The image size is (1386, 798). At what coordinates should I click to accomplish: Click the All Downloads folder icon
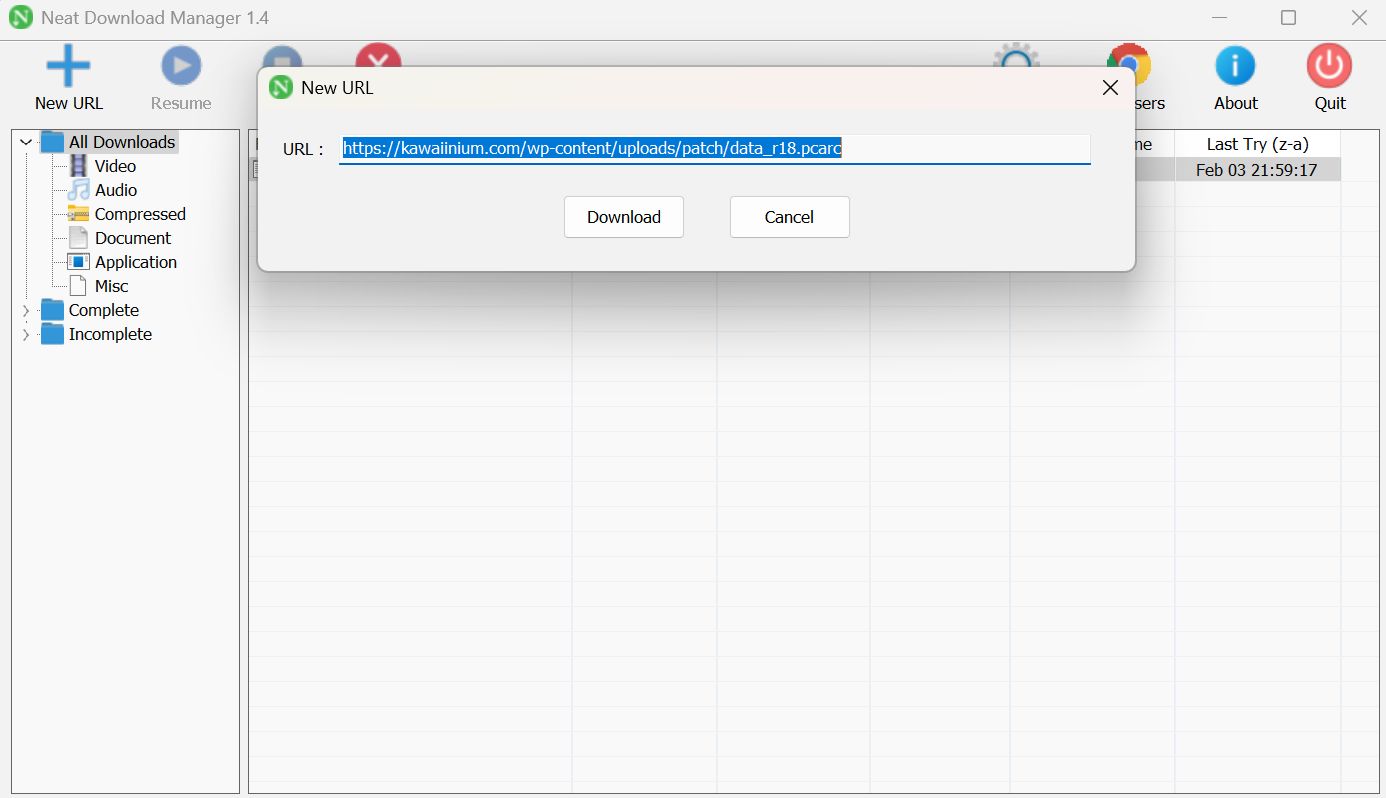click(52, 142)
